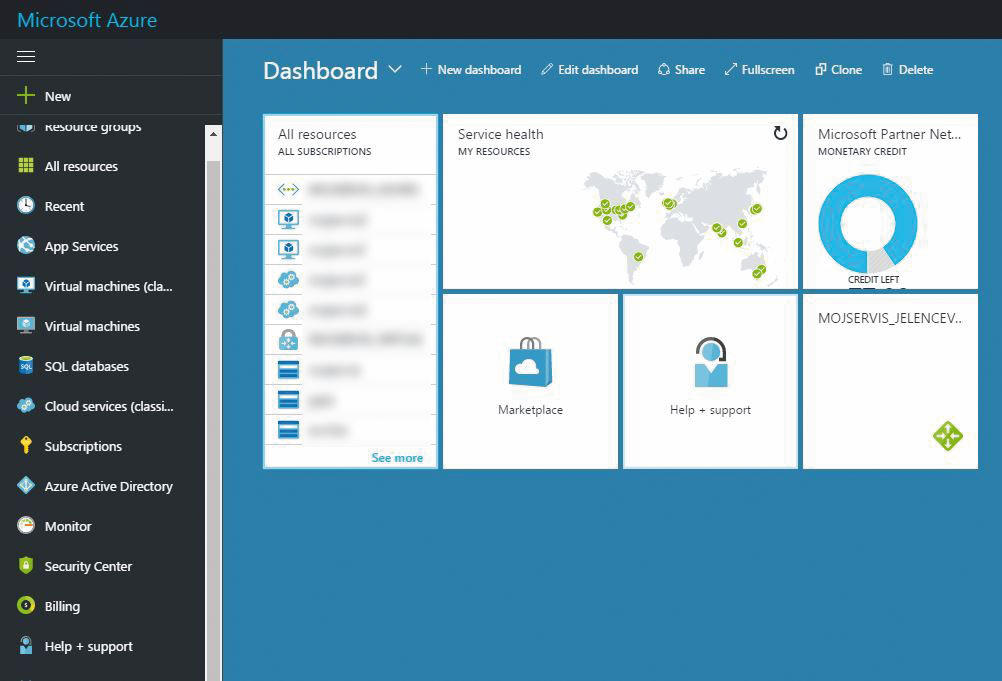
Task: Open the Microsoft Partner Network credit tile title
Action: [889, 134]
